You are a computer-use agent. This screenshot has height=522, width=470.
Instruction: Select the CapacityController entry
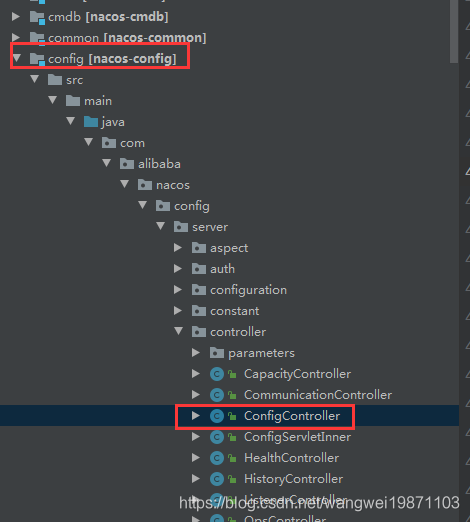pos(297,374)
